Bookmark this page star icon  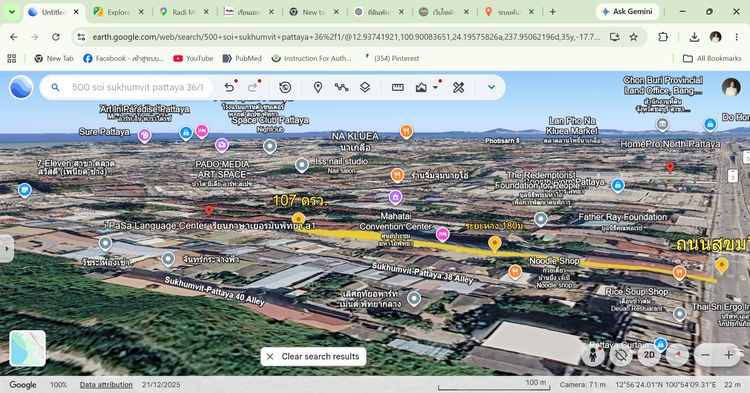634,37
